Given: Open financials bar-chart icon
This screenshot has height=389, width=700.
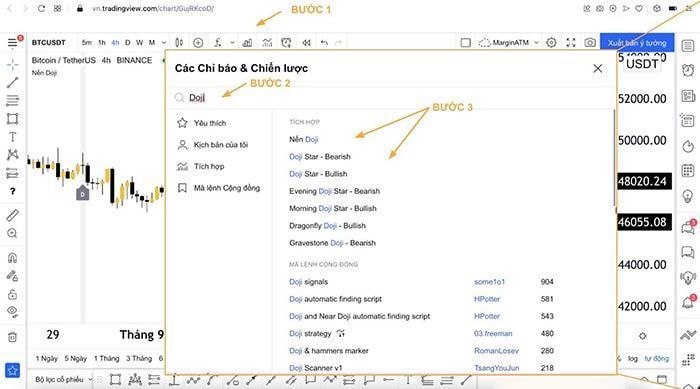Looking at the screenshot, I should tap(247, 42).
